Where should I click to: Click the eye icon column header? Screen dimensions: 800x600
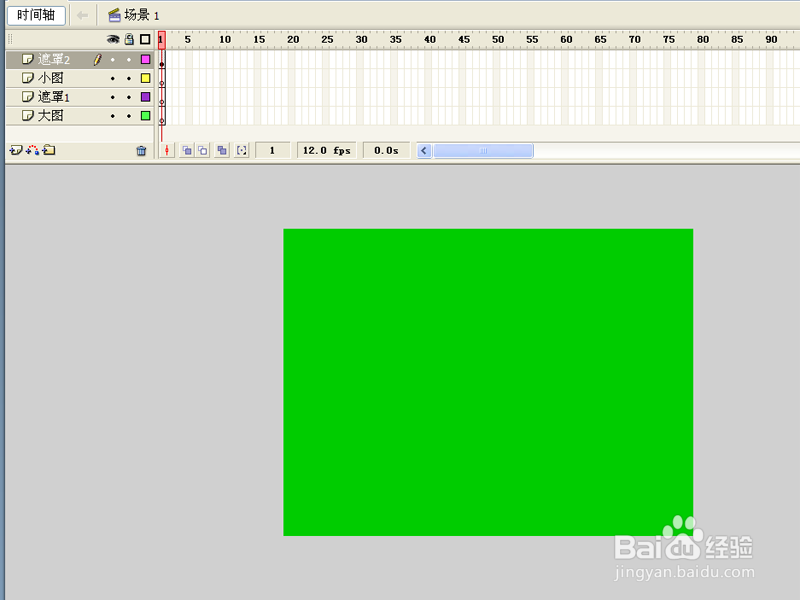point(113,39)
